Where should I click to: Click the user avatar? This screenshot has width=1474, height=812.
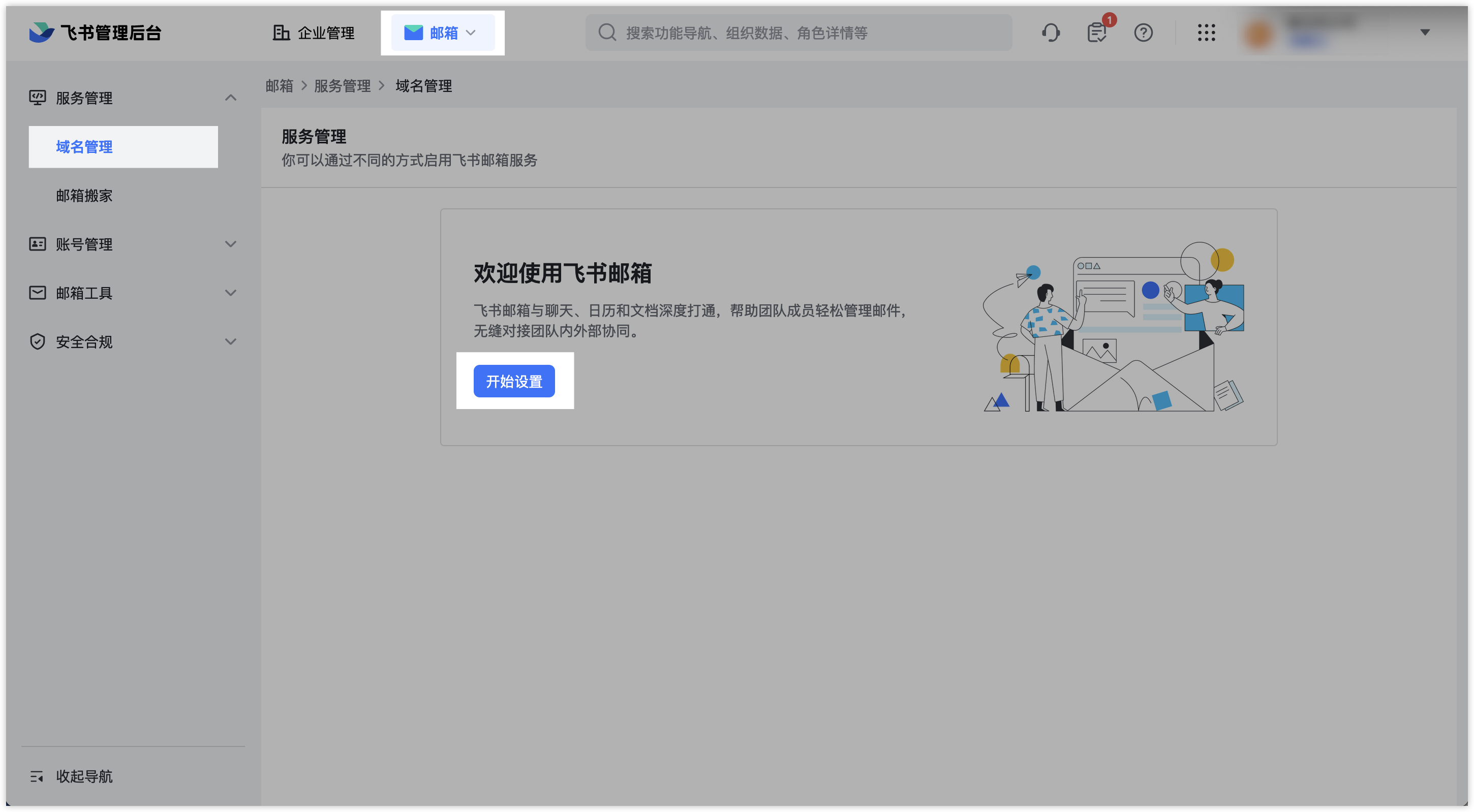click(1259, 34)
